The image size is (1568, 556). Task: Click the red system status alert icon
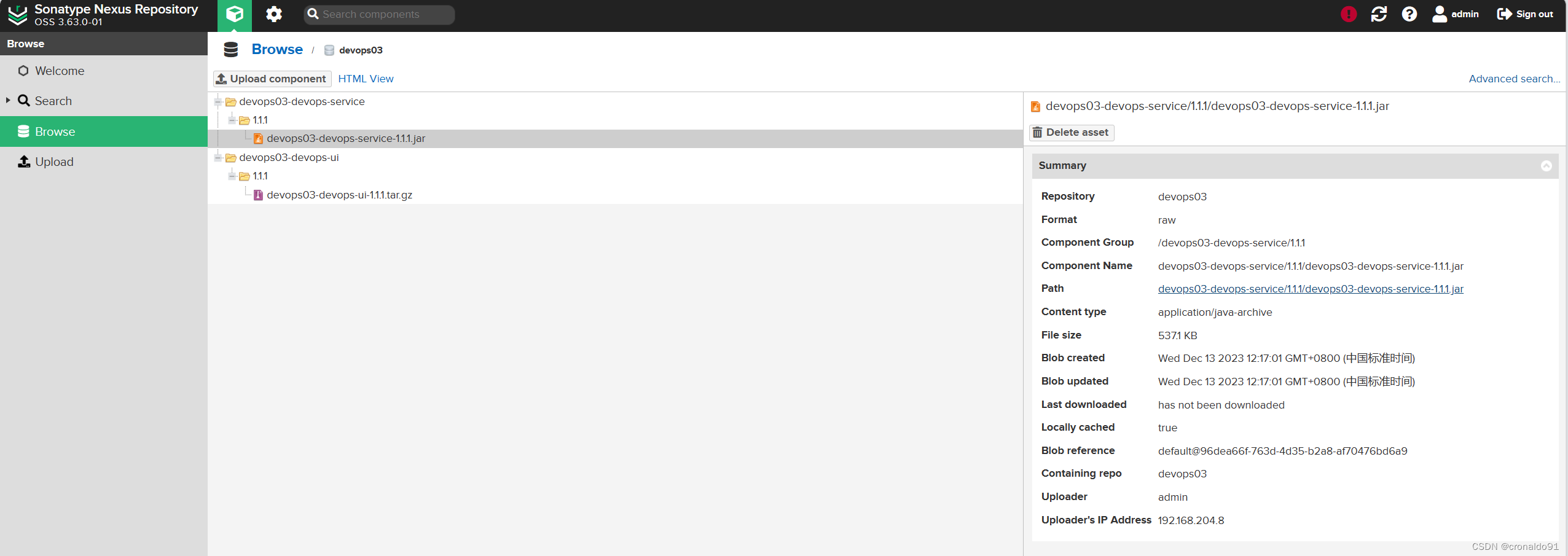(x=1349, y=14)
